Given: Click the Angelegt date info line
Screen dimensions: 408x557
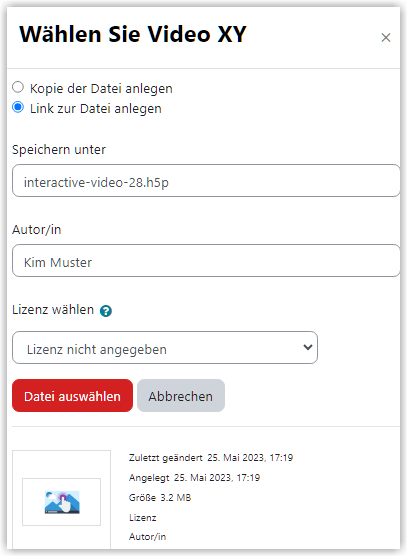Looking at the screenshot, I should pyautogui.click(x=194, y=477).
